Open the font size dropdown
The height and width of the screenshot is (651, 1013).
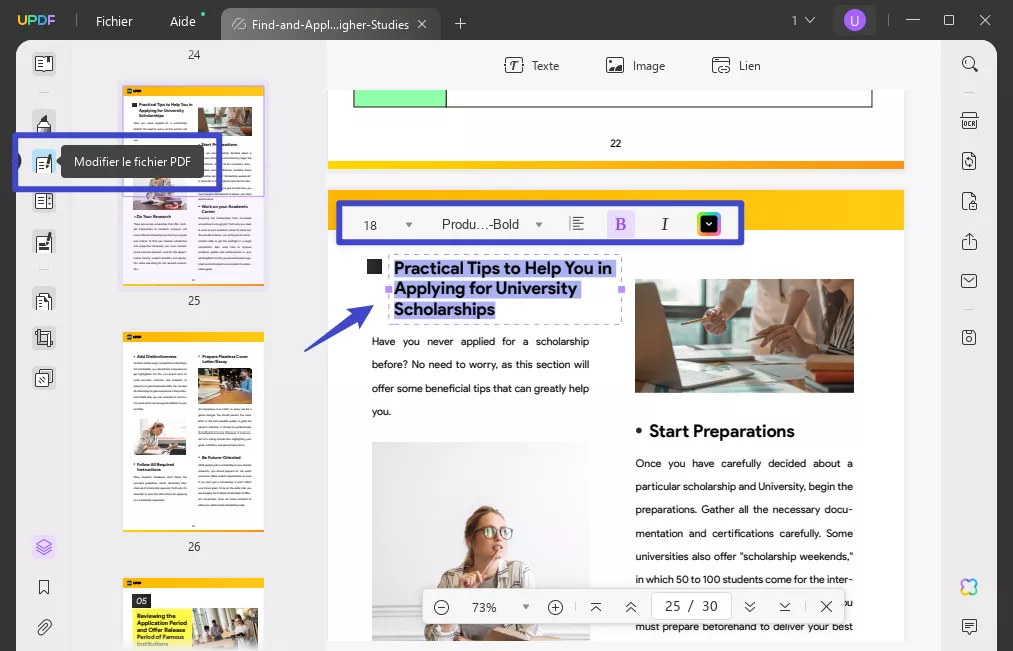click(407, 224)
